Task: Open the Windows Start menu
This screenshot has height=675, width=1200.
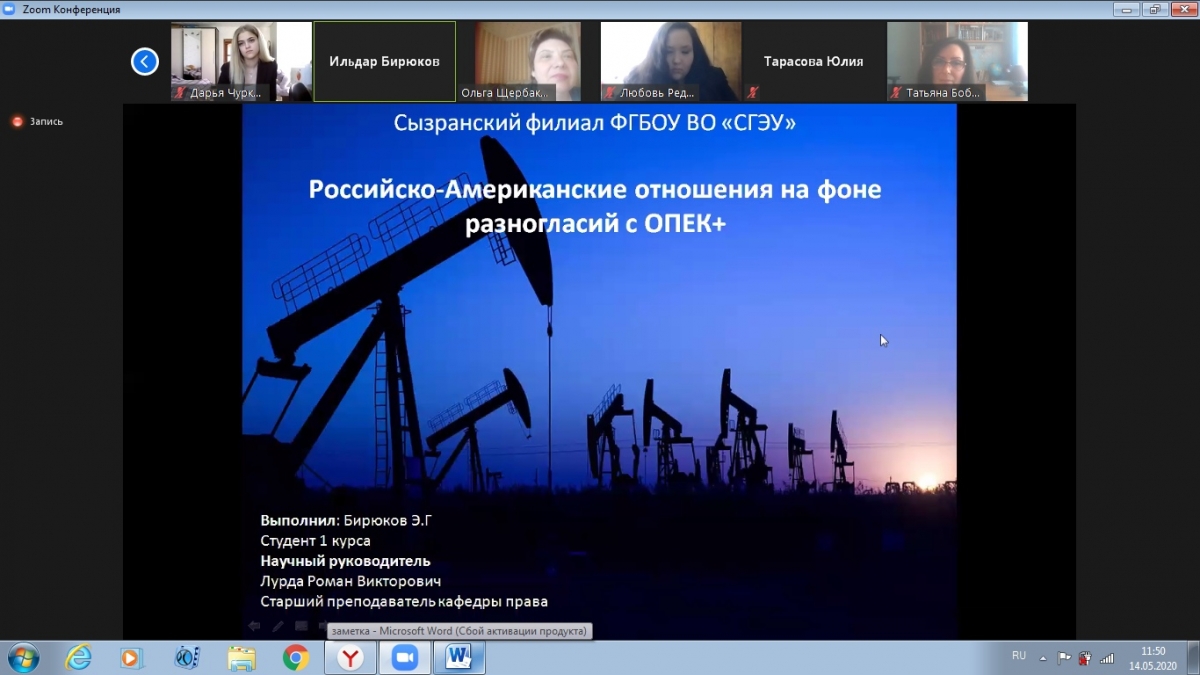Action: coord(22,657)
